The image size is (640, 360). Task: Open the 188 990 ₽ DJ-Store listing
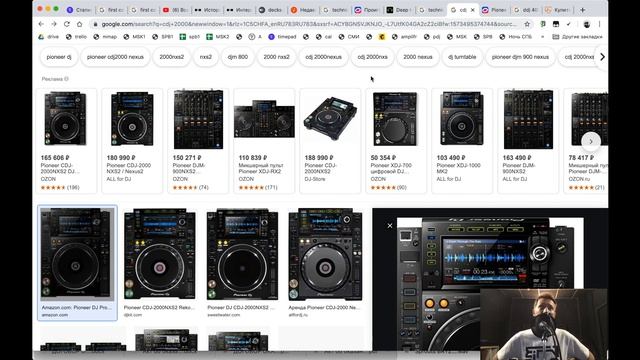click(x=330, y=140)
